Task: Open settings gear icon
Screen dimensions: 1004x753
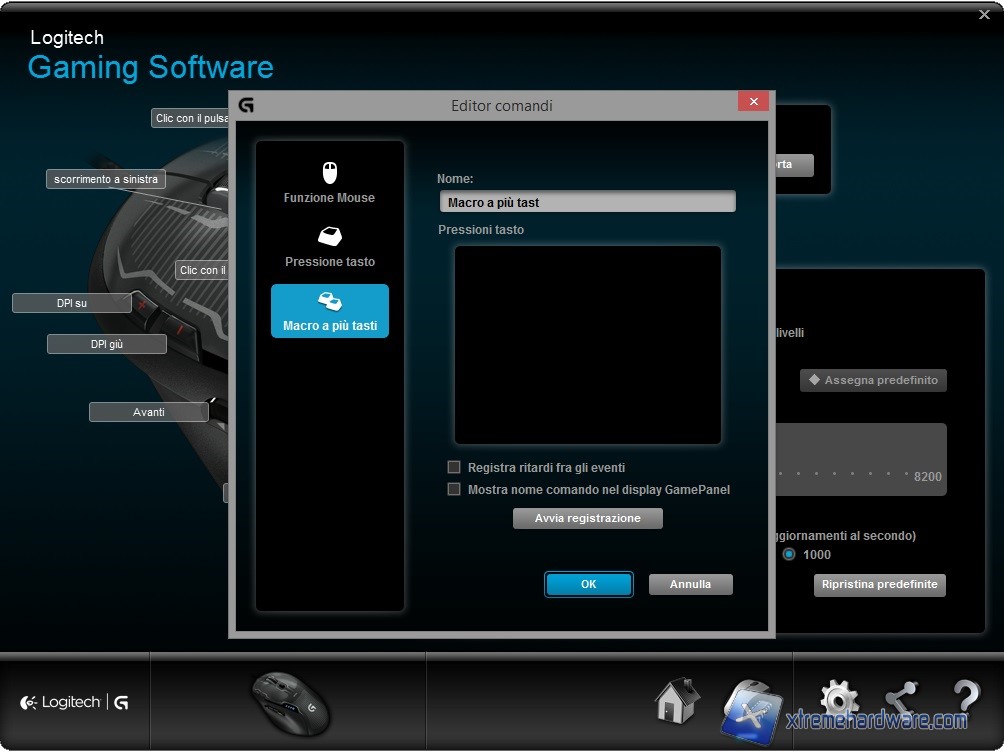Action: (838, 701)
